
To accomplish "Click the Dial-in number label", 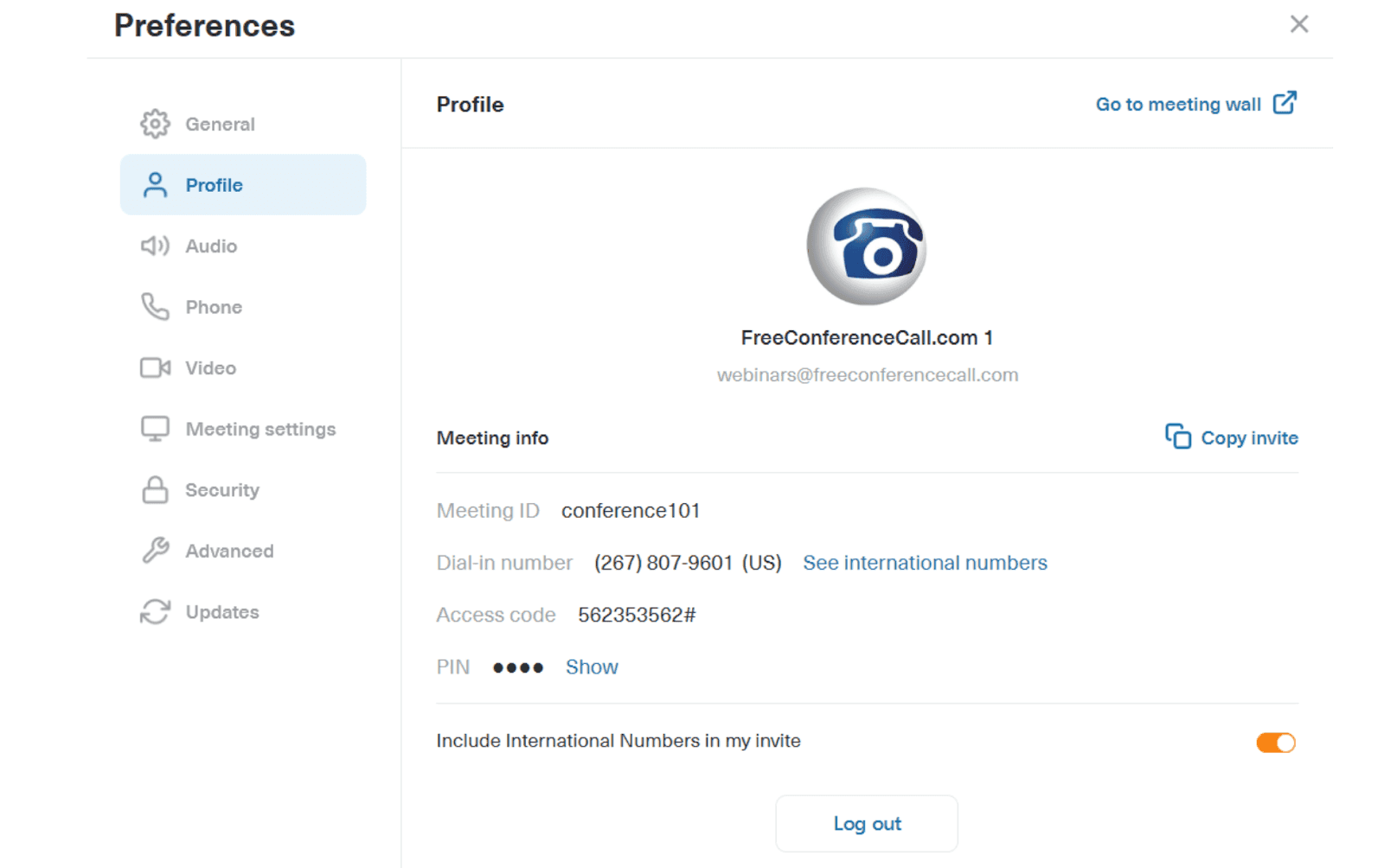I will [504, 563].
